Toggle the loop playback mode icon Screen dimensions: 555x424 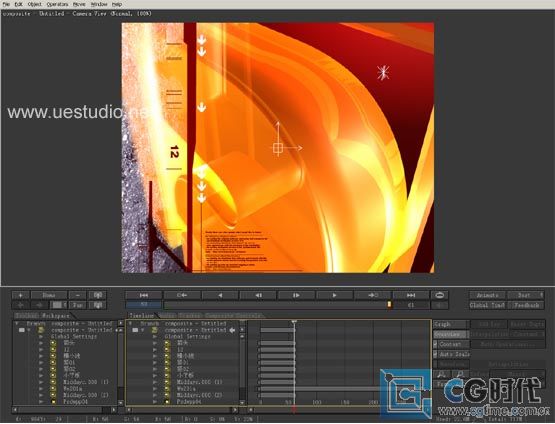pyautogui.click(x=440, y=295)
